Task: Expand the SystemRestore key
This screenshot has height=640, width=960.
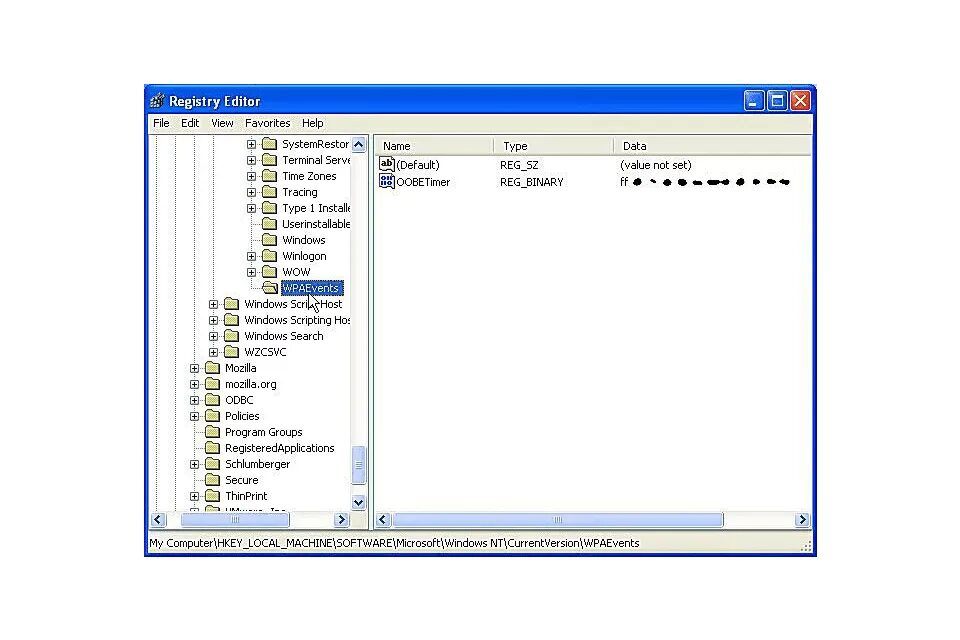Action: pos(251,145)
